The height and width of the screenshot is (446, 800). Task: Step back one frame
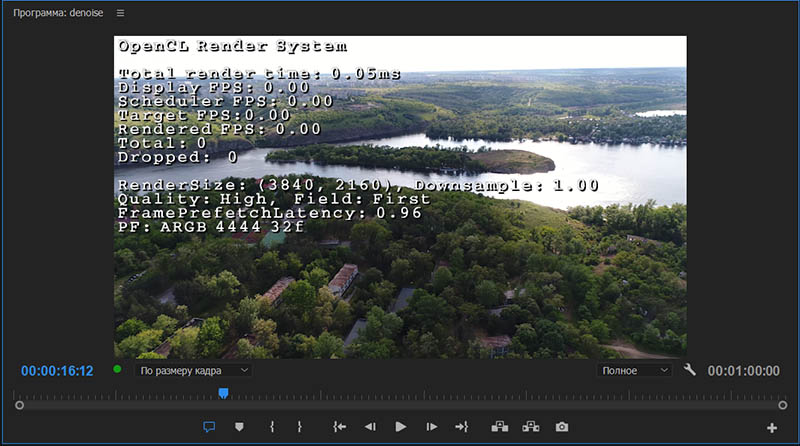(370, 427)
